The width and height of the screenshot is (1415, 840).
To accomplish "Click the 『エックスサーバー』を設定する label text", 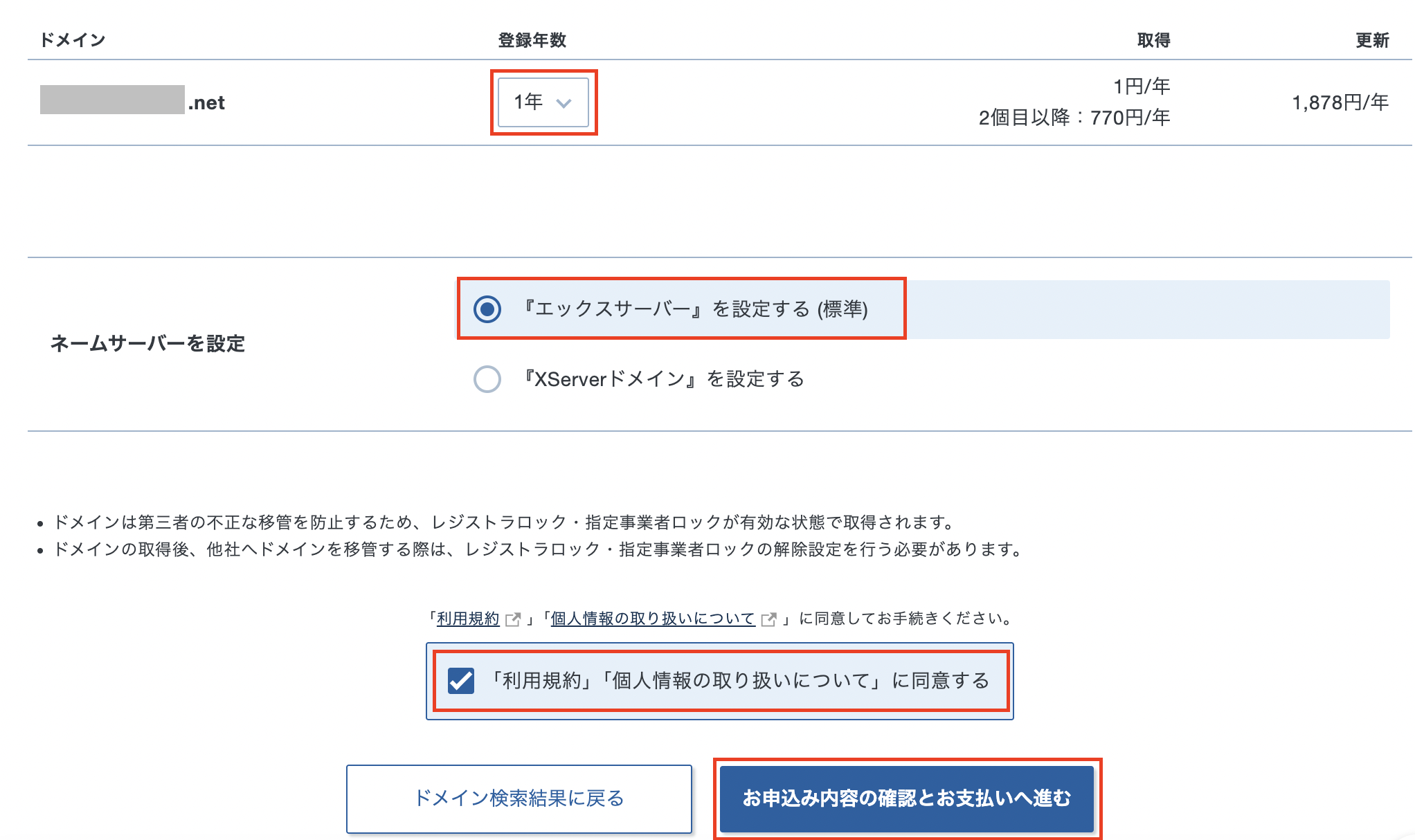I will pyautogui.click(x=694, y=309).
